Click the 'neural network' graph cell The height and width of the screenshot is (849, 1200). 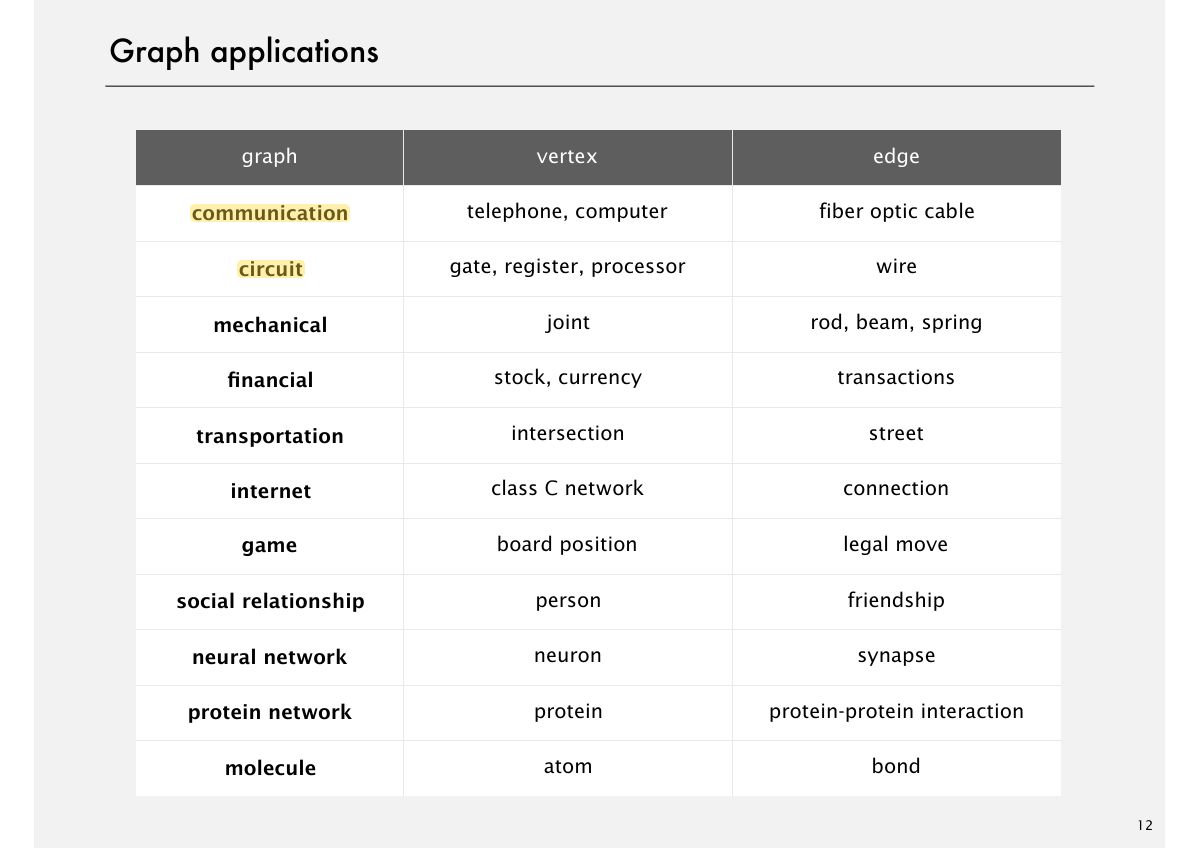pyautogui.click(x=270, y=657)
